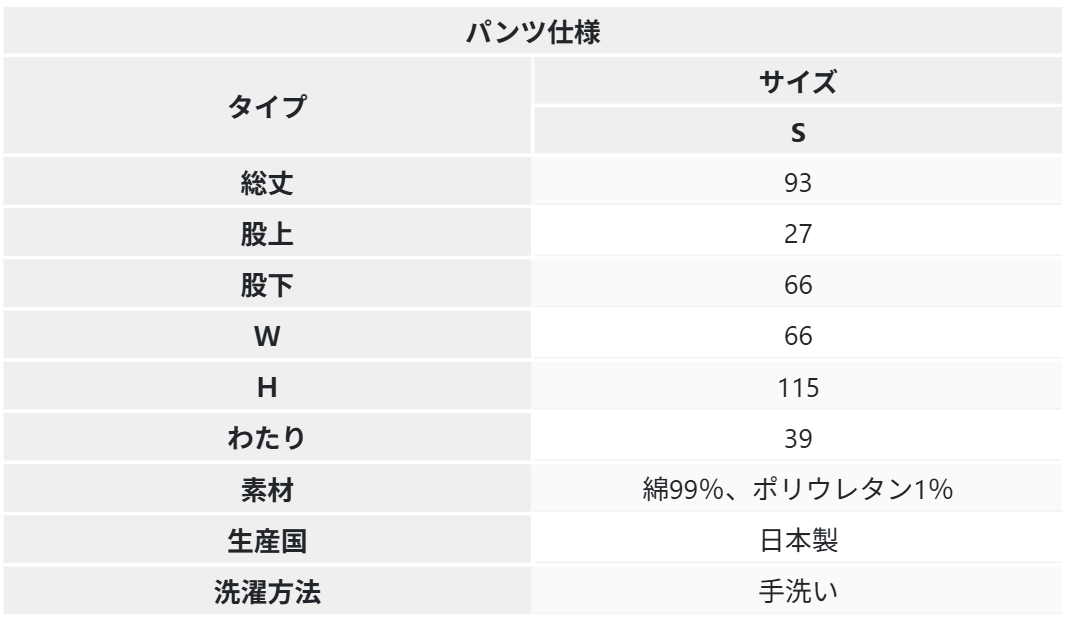Select the 手洗い washing method cell

pyautogui.click(x=797, y=591)
